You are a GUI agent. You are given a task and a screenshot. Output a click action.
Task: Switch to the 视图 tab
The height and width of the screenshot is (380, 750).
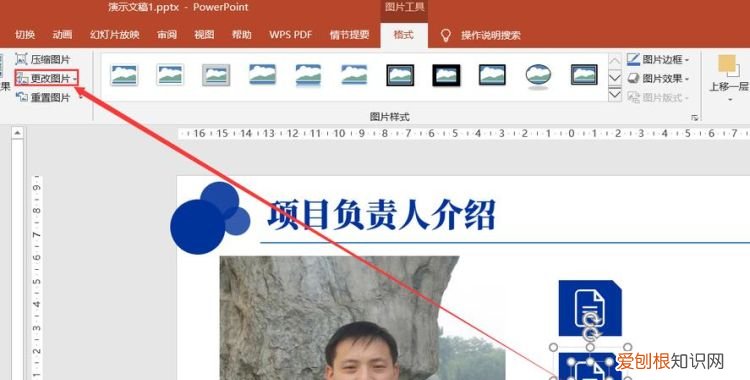click(204, 34)
